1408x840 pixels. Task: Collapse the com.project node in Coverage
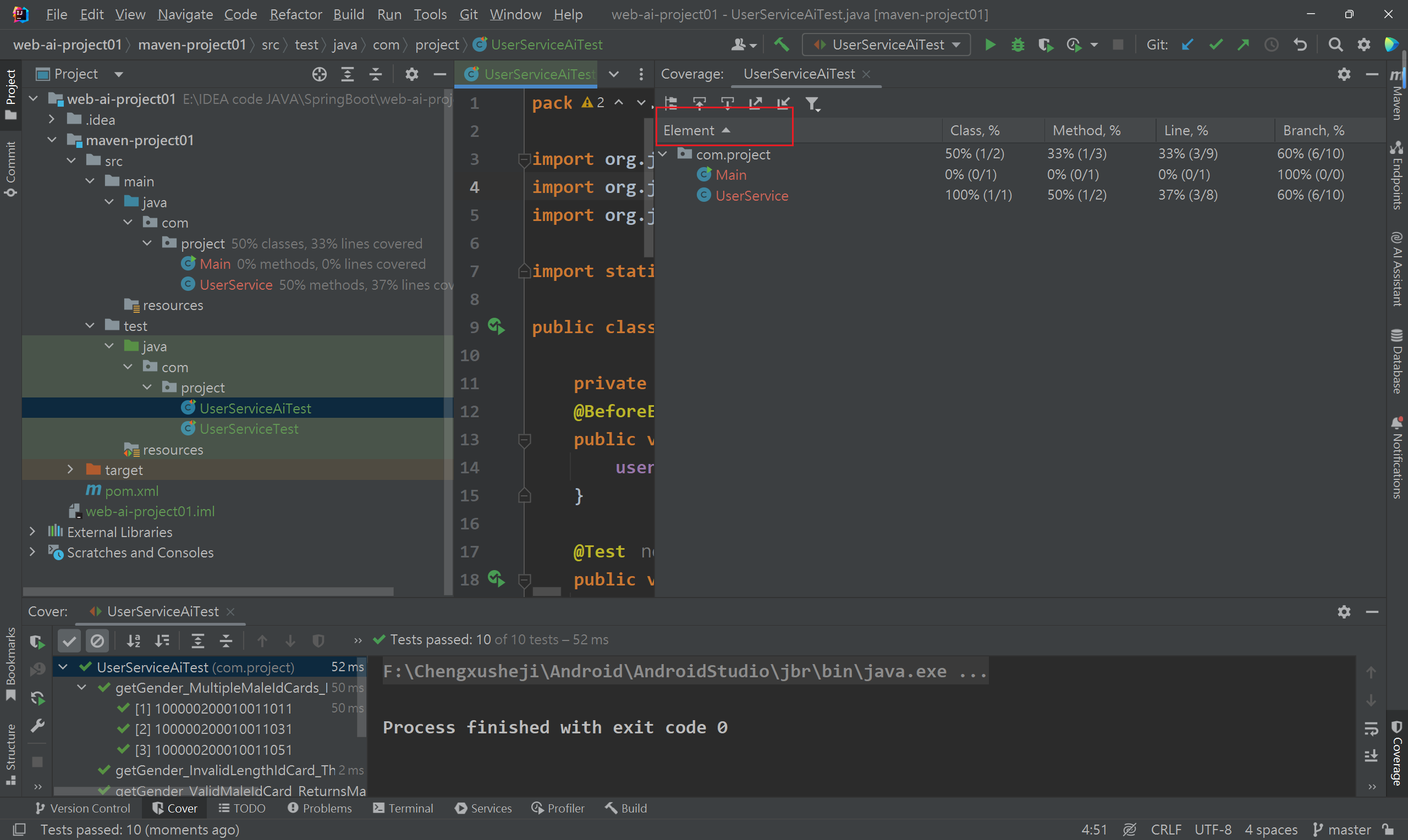point(663,154)
